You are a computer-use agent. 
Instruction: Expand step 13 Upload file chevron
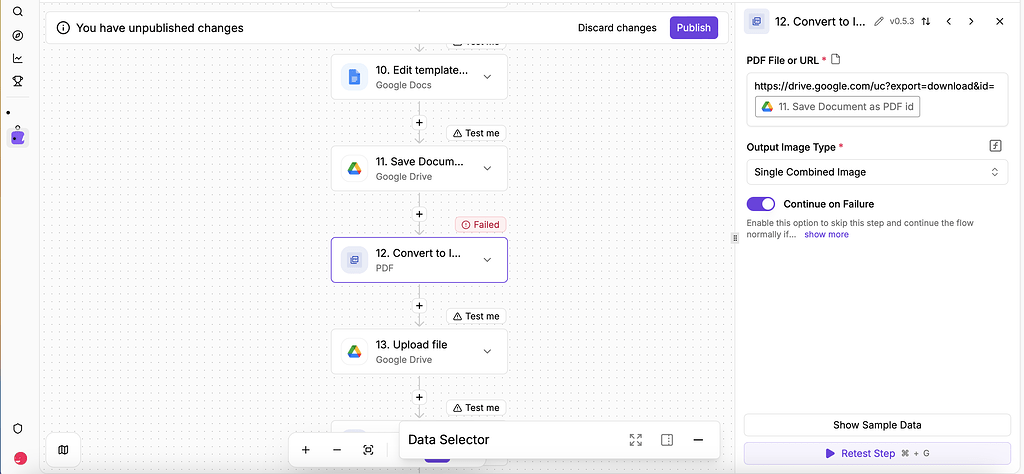pyautogui.click(x=487, y=351)
